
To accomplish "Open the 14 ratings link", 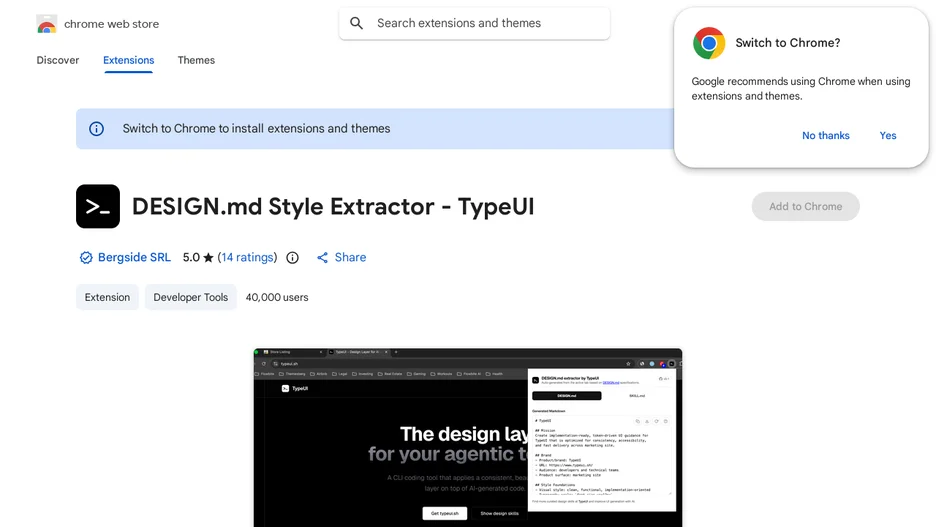I will click(x=247, y=257).
